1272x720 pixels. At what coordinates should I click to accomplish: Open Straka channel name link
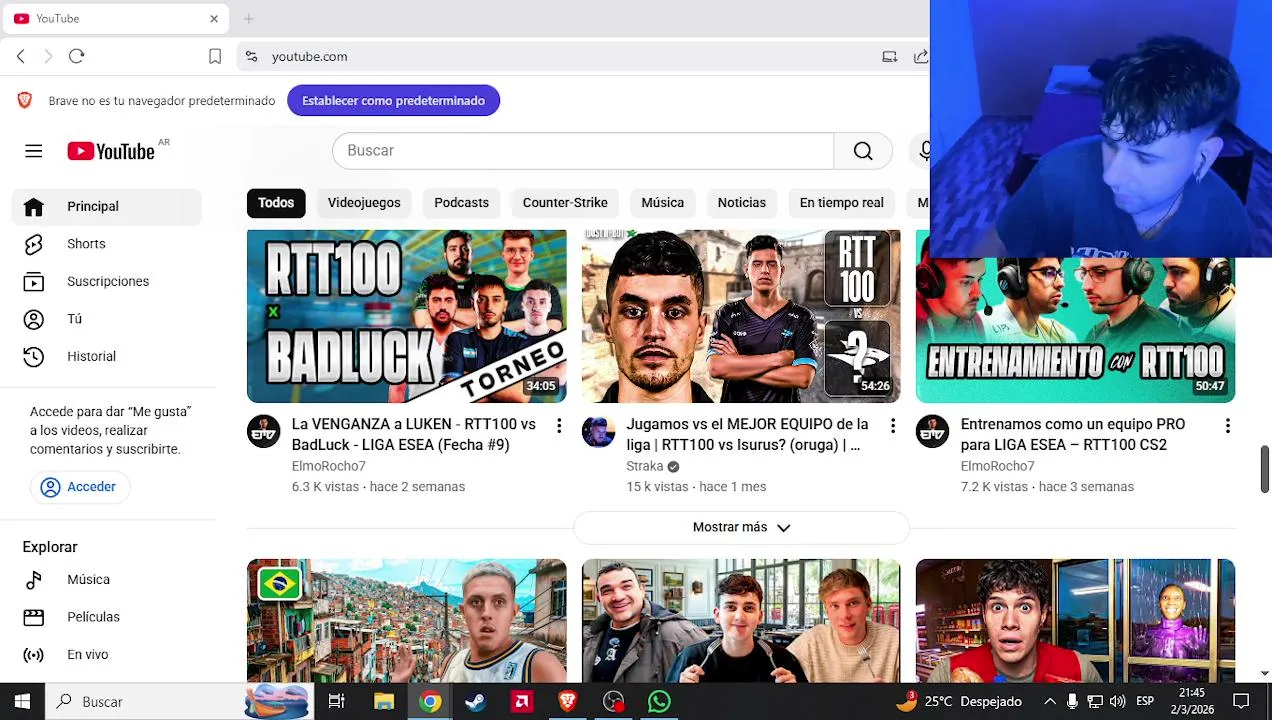644,467
